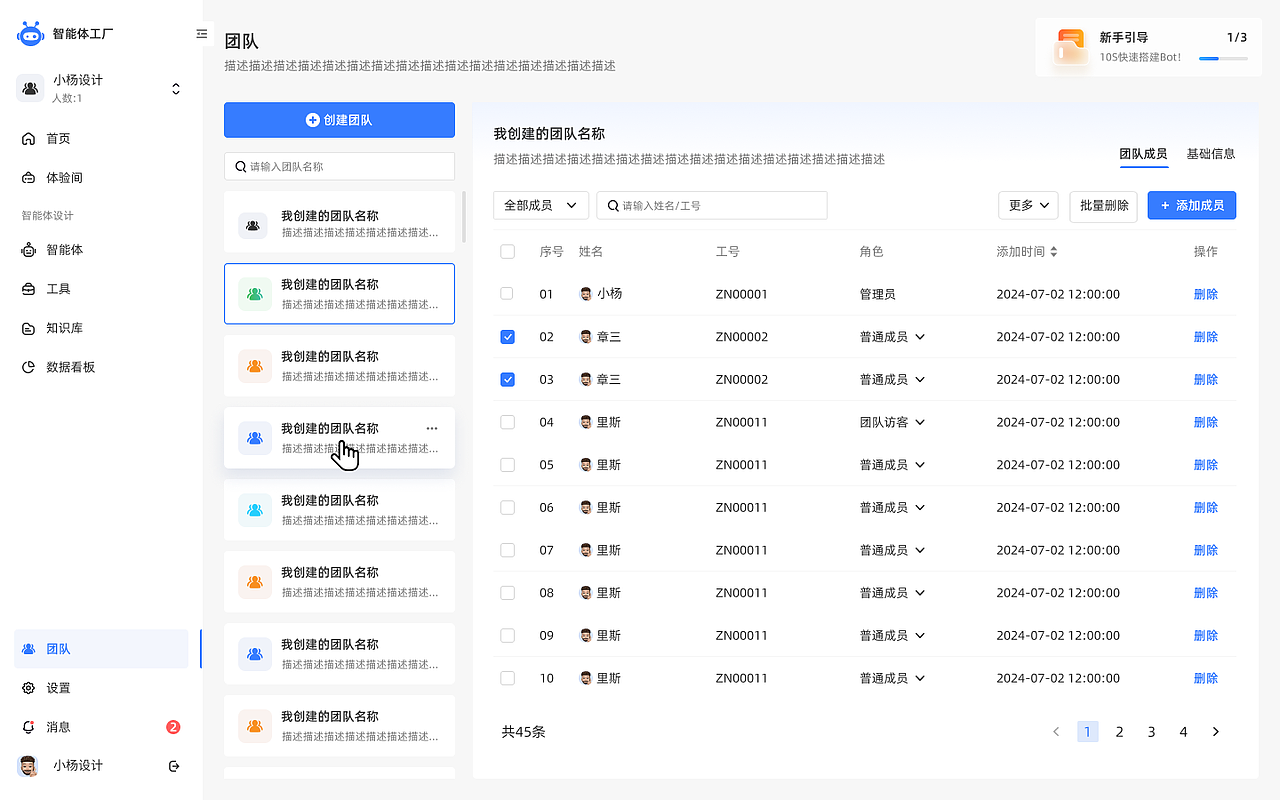This screenshot has width=1280, height=800.
Task: Open the role dropdown in row 05
Action: coord(892,465)
